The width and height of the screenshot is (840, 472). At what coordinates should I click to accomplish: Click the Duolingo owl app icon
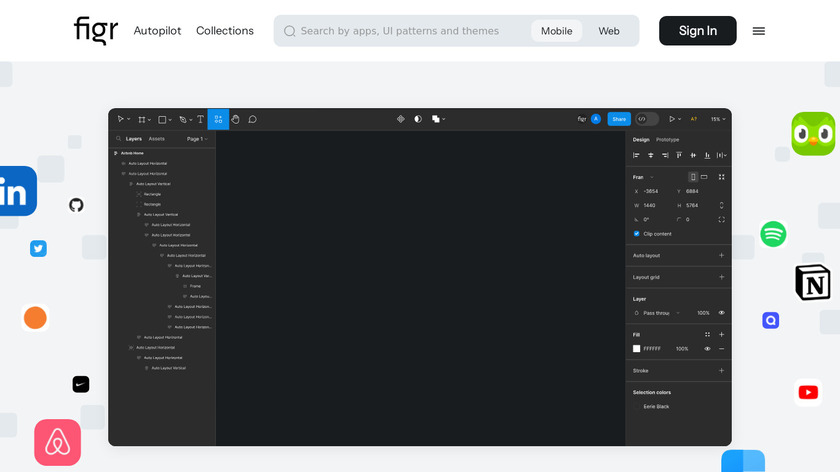pos(812,134)
